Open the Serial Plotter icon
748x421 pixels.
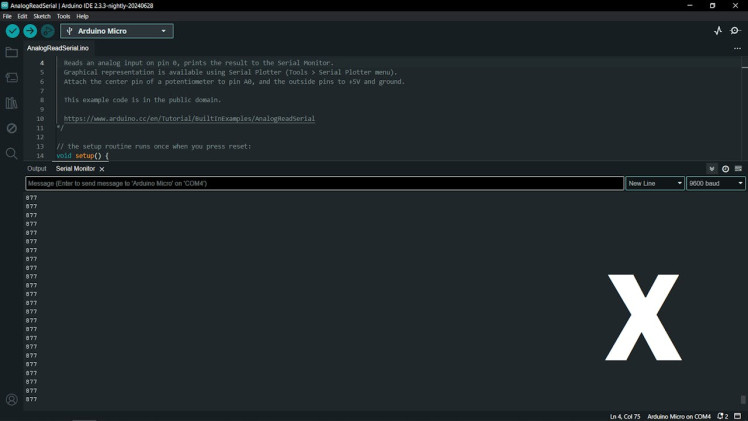point(718,31)
